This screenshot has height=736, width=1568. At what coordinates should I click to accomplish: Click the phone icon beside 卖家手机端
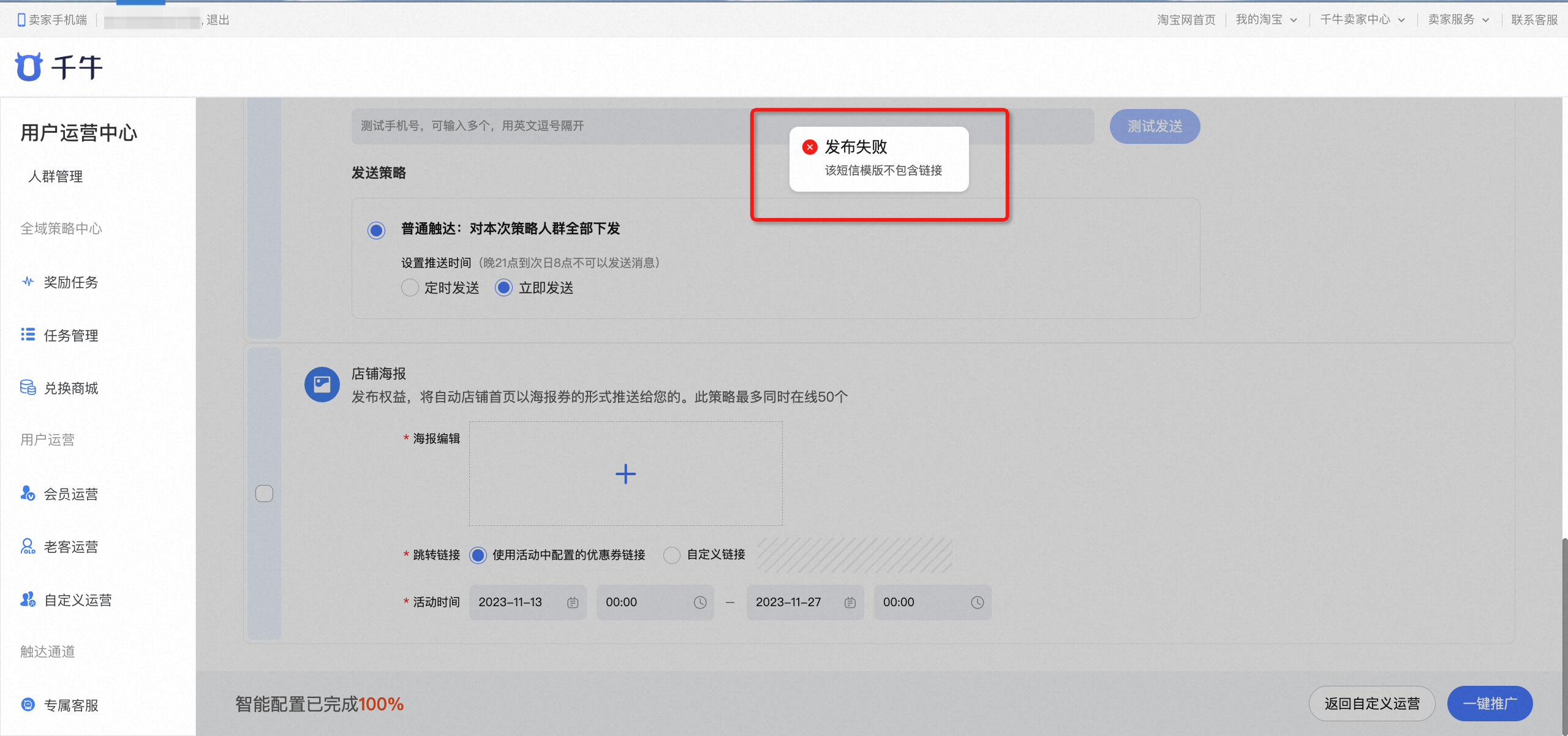[x=21, y=20]
